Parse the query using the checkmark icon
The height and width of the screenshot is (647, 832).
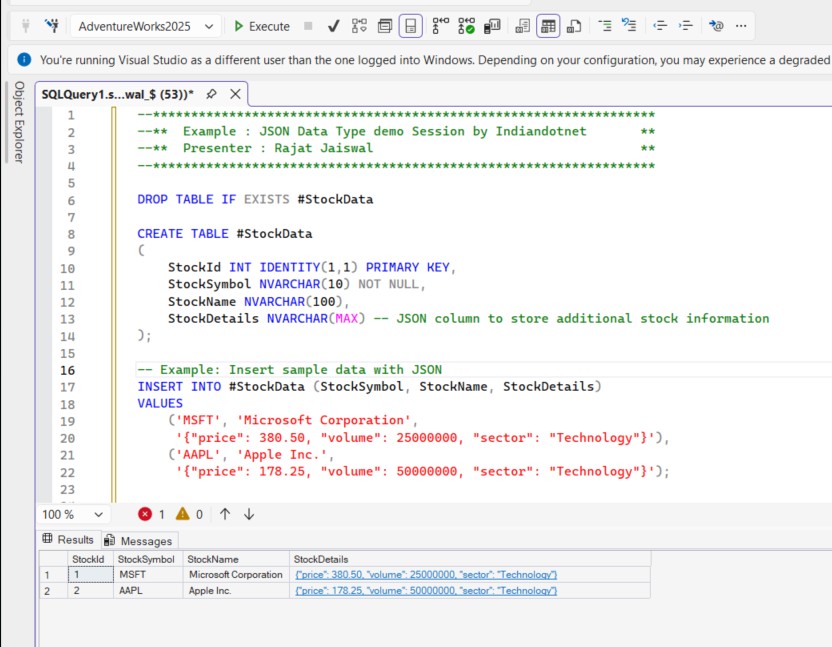coord(333,25)
